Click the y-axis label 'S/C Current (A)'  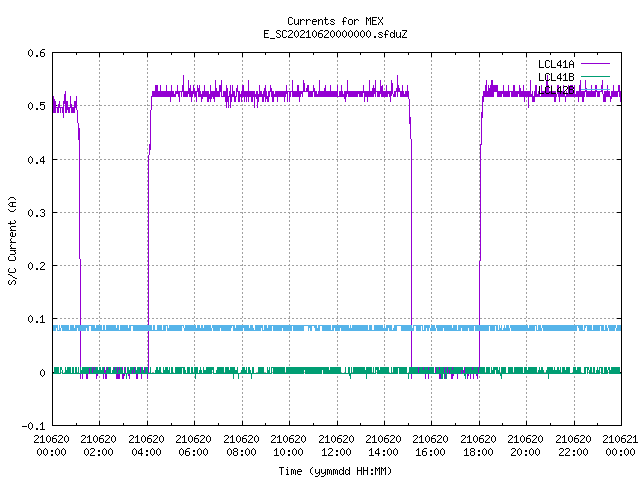pyautogui.click(x=13, y=240)
